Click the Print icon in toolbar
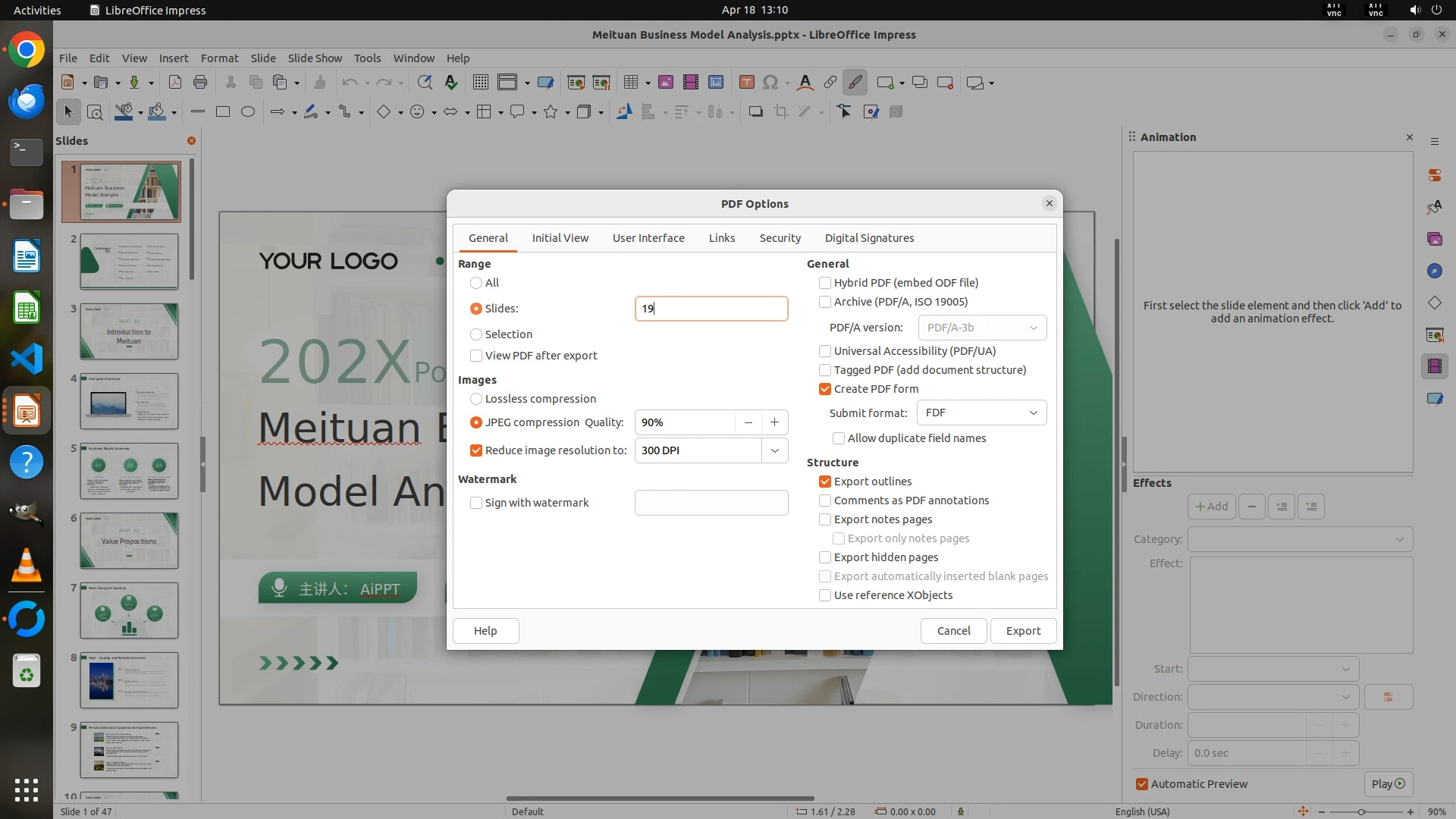This screenshot has width=1456, height=819. pos(200,83)
